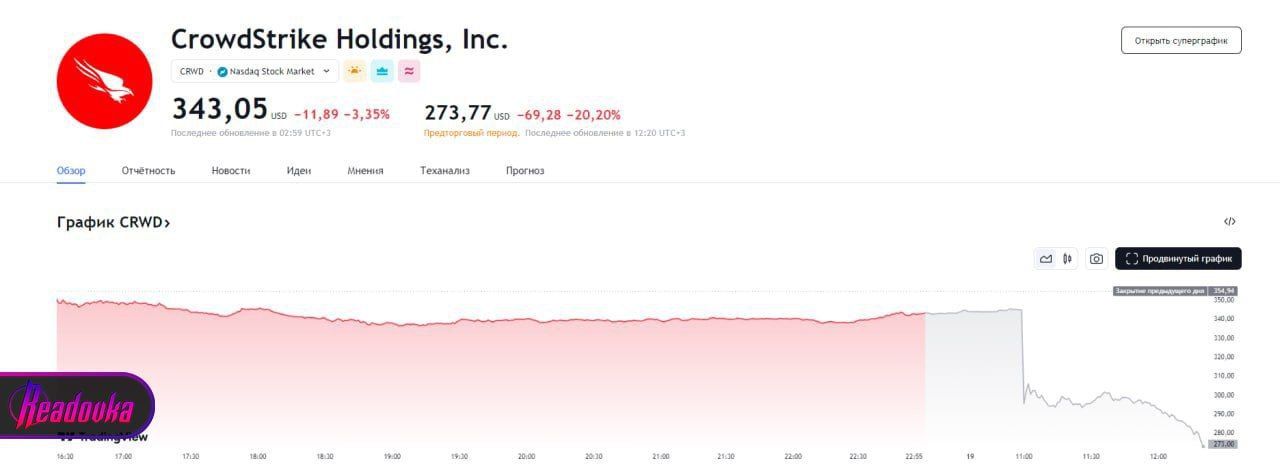The height and width of the screenshot is (474, 1280).
Task: Select the Теханализ tab
Action: coord(444,171)
